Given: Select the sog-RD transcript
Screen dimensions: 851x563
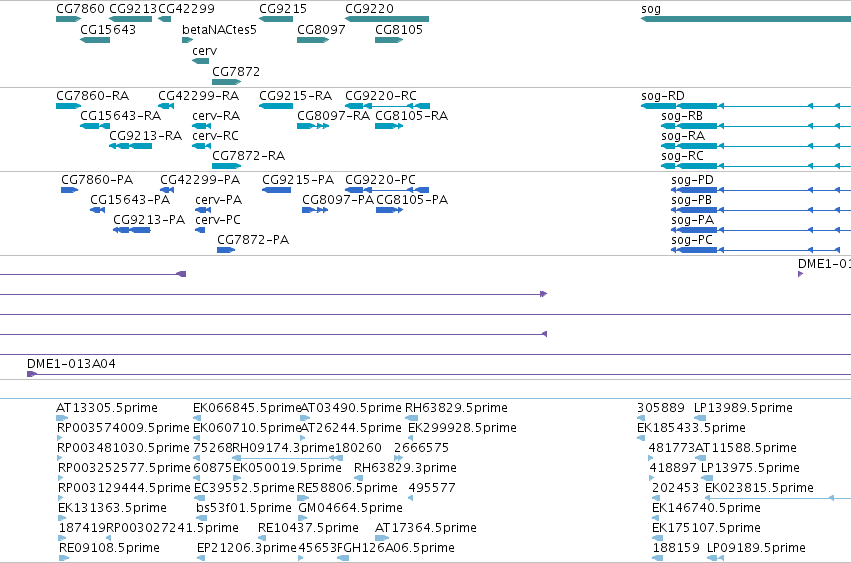Looking at the screenshot, I should [663, 96].
